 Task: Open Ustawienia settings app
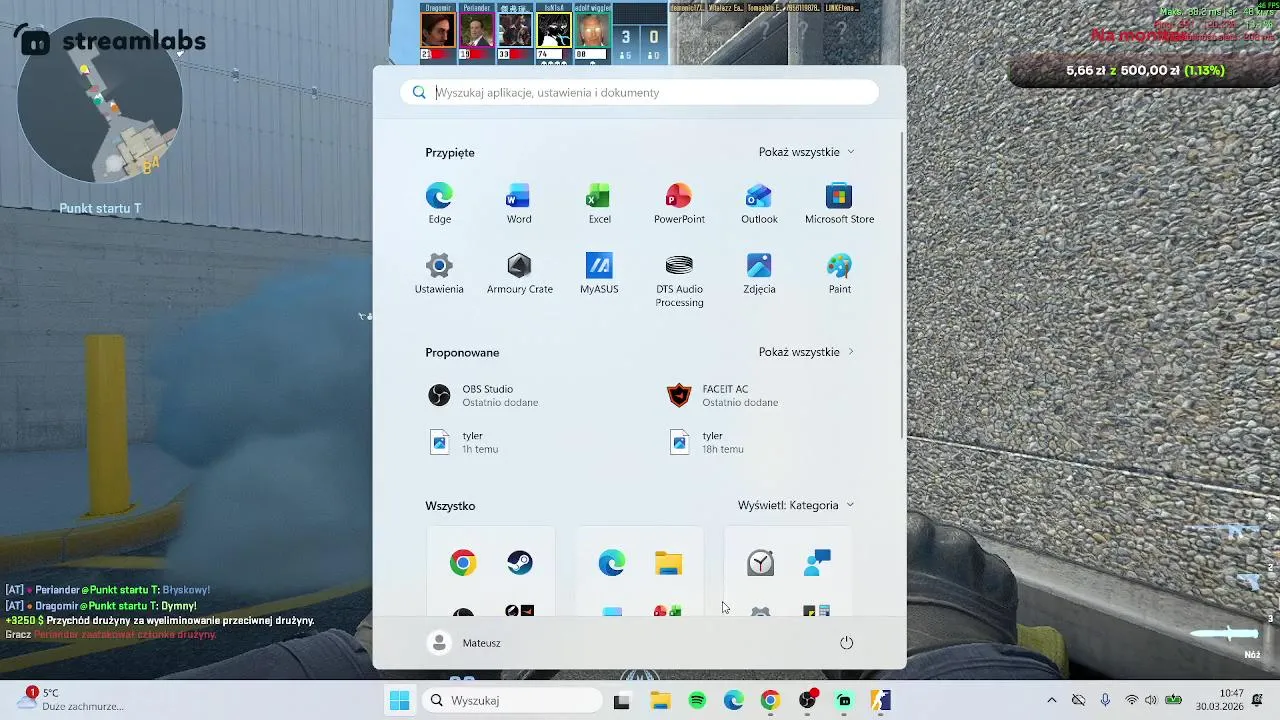point(439,274)
